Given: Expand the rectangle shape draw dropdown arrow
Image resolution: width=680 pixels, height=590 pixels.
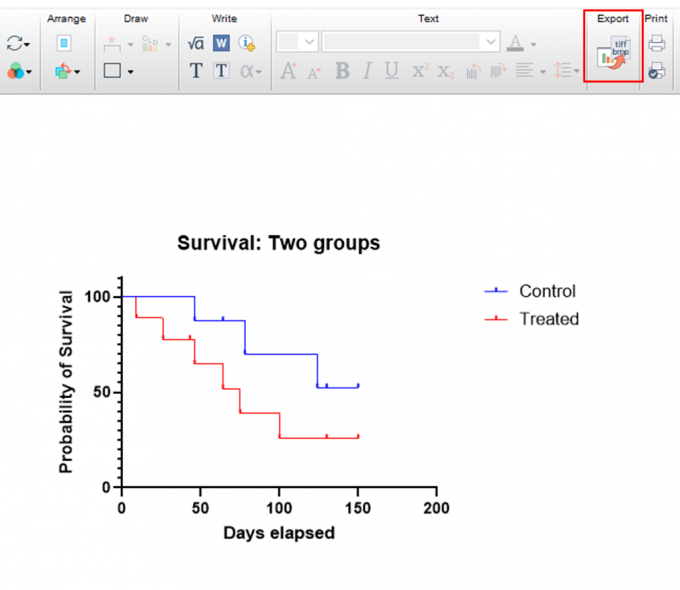Looking at the screenshot, I should (x=131, y=72).
